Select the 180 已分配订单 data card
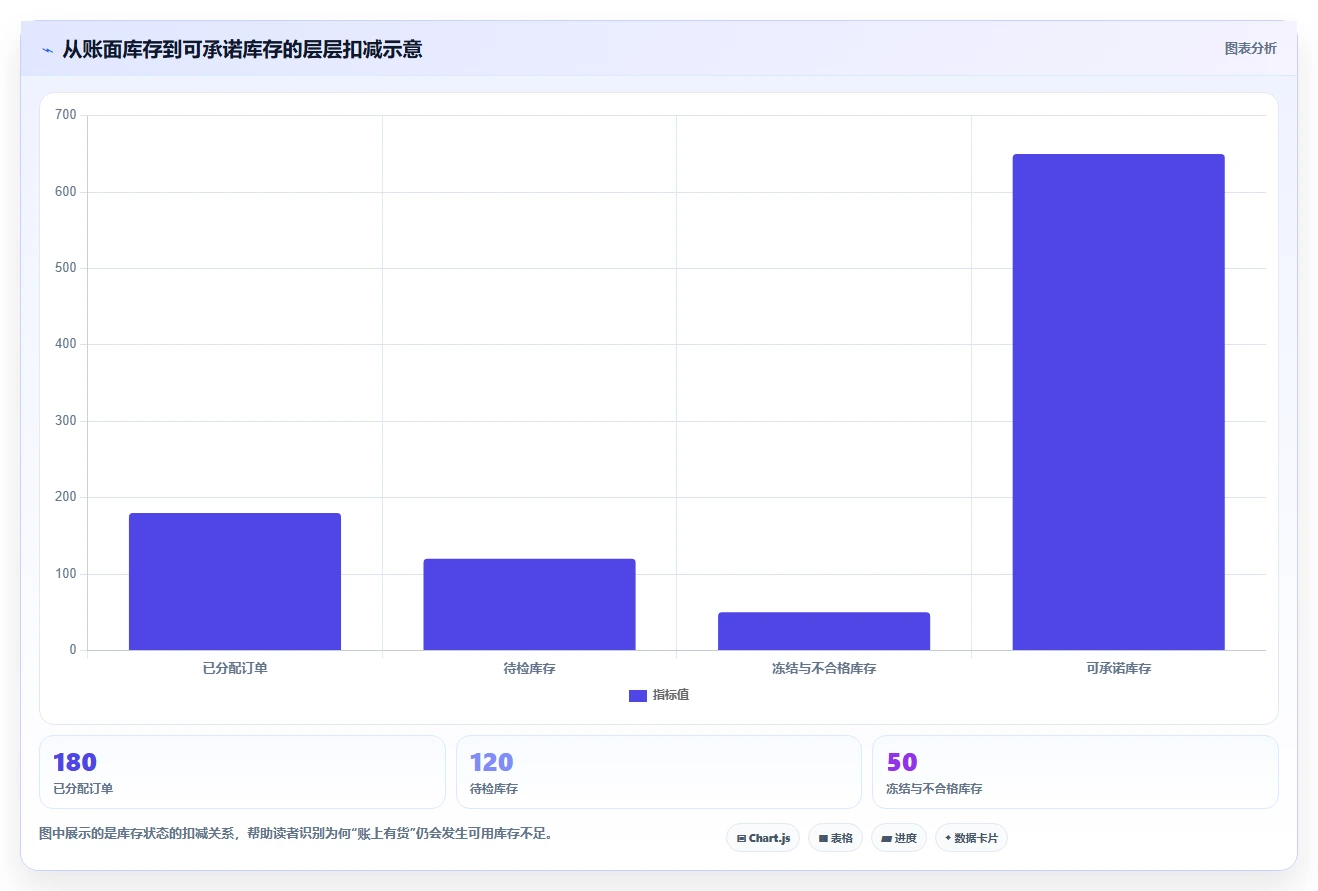 coord(242,772)
